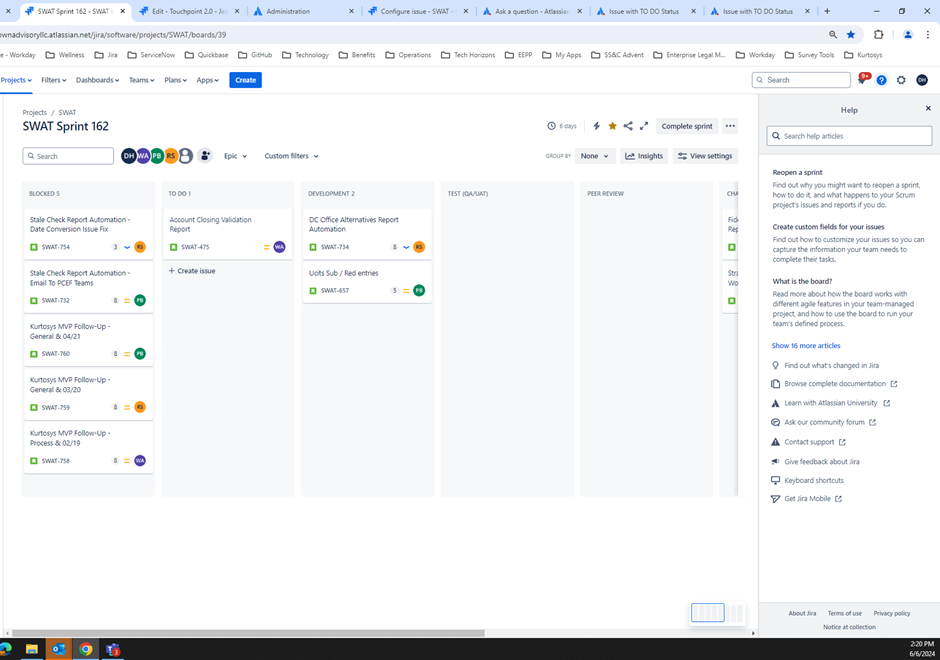Screen dimensions: 940x660
Task: Open Jira settings gear icon
Action: coord(901,80)
